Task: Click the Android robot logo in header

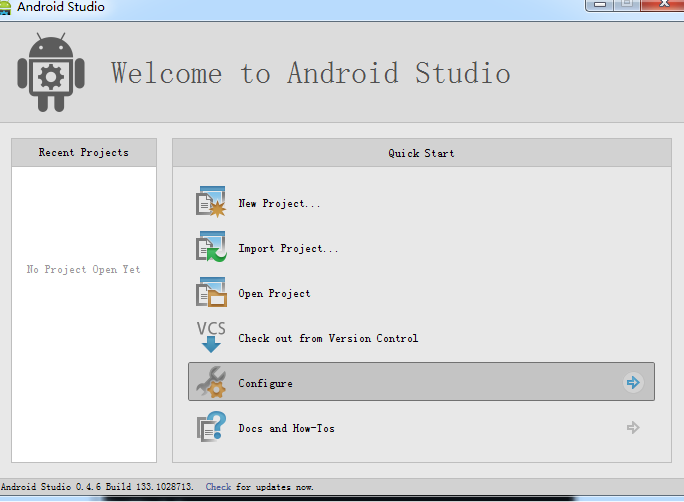Action: (x=51, y=72)
